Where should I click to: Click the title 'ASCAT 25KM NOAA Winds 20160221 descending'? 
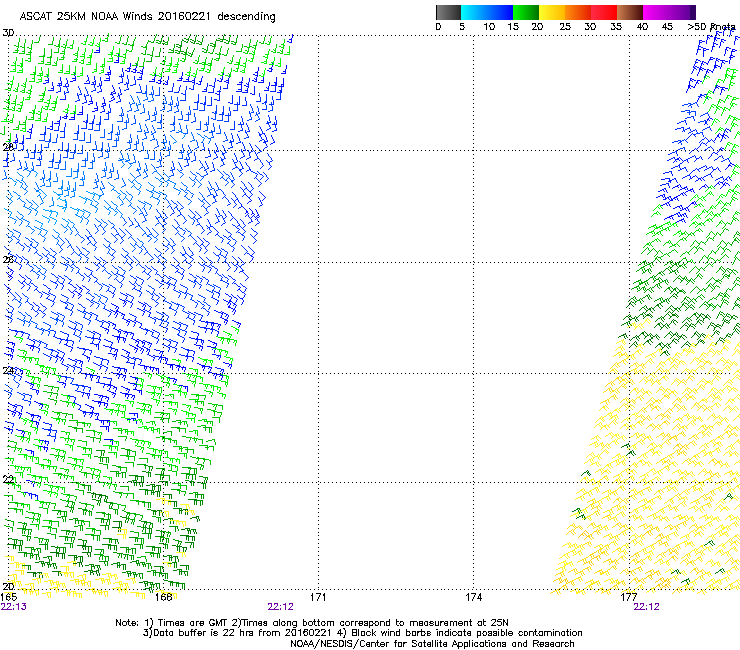[x=147, y=17]
